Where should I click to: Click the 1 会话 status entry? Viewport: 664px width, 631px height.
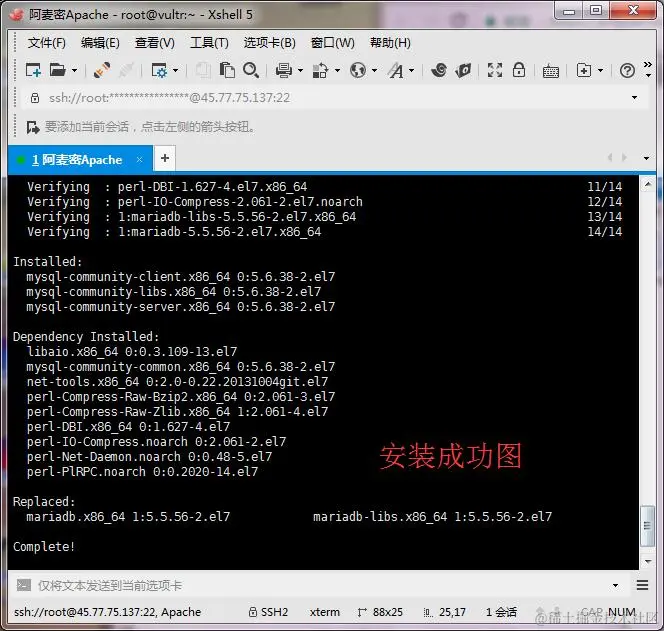501,612
